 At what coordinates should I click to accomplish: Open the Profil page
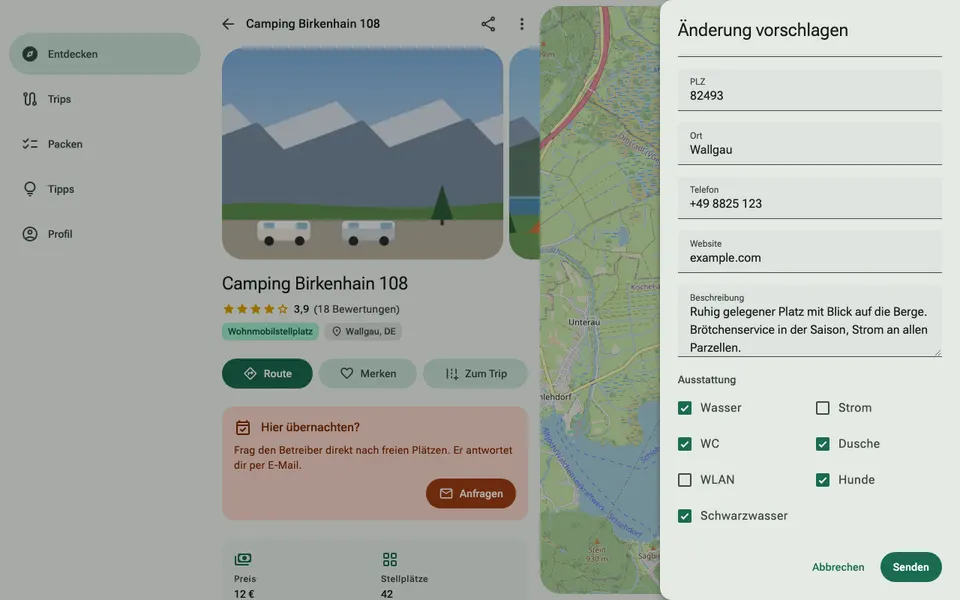pos(105,234)
